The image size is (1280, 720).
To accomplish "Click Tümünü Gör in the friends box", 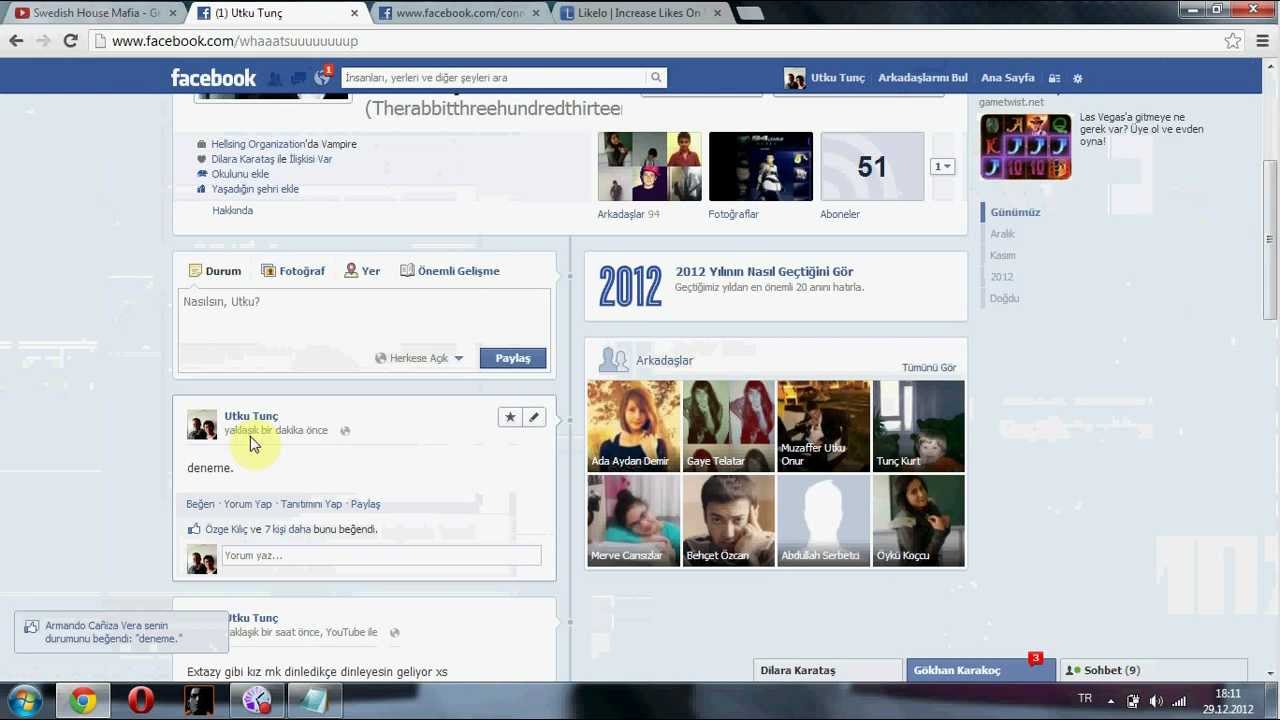I will tap(929, 368).
